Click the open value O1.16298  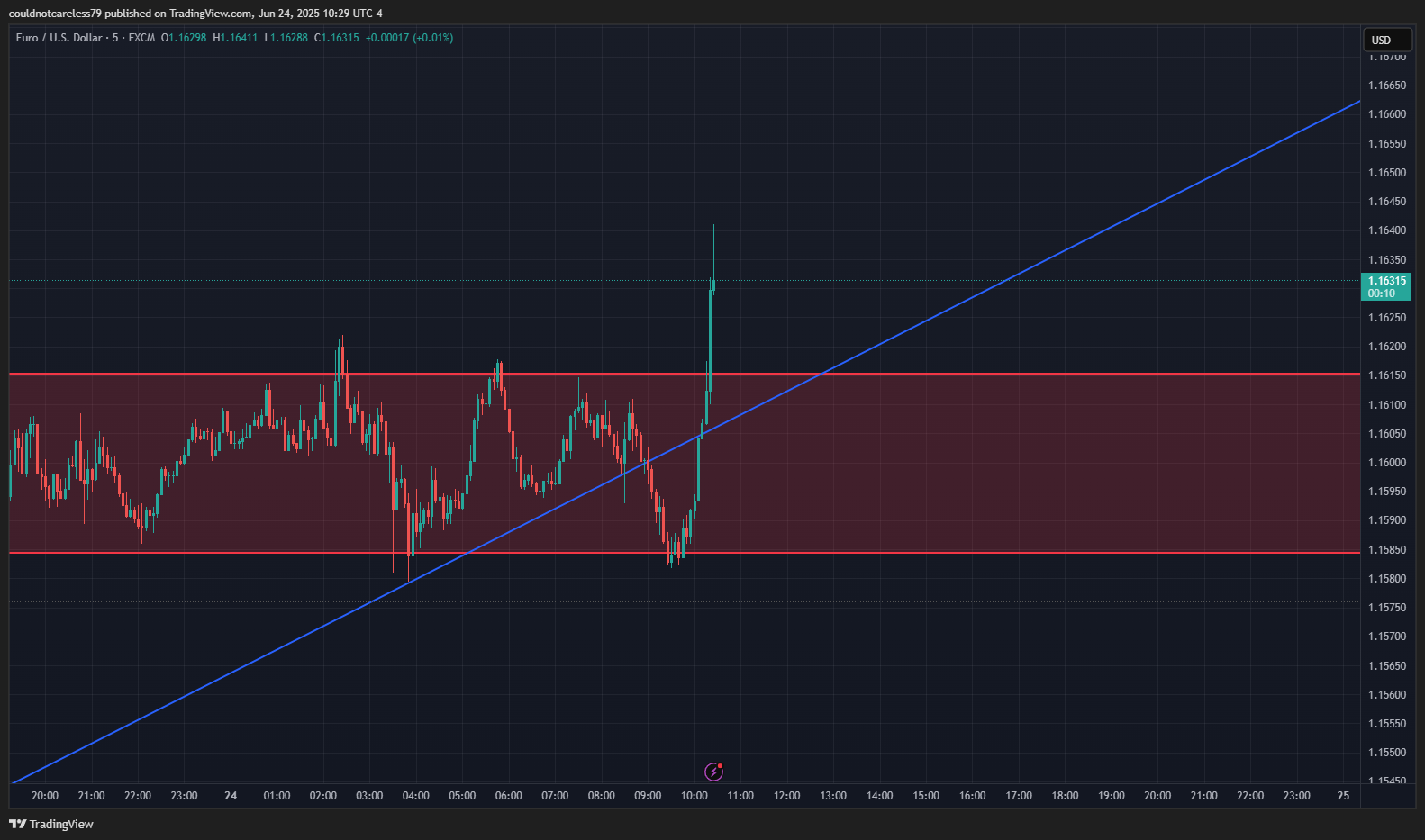coord(184,38)
